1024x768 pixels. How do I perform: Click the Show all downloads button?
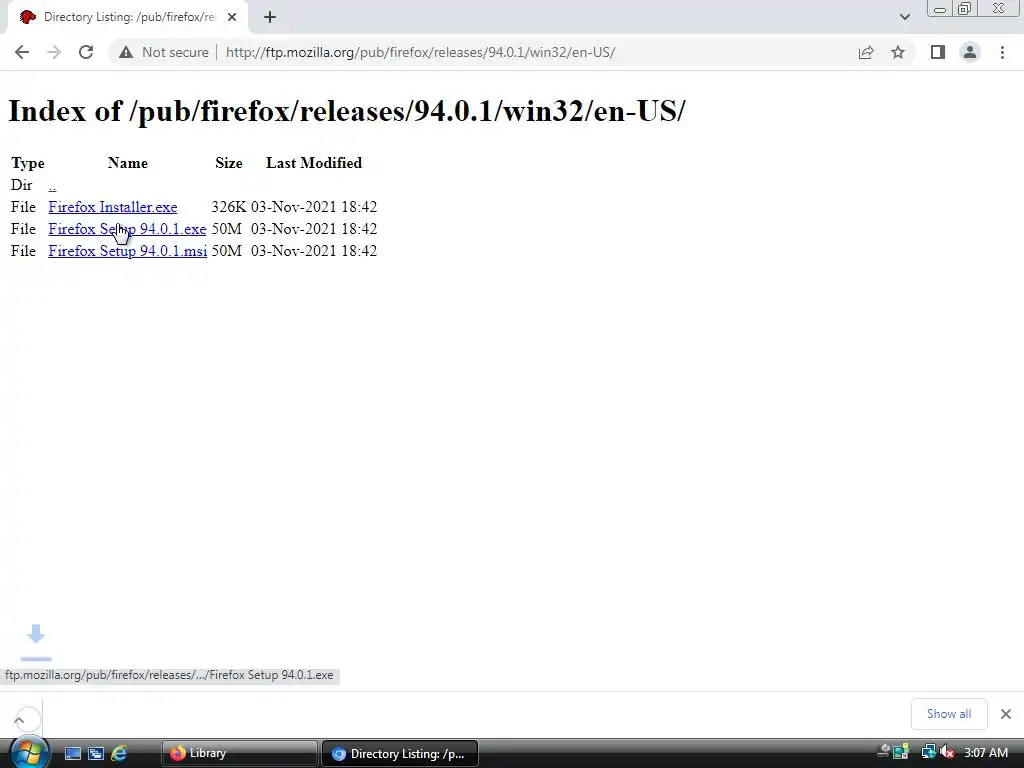tap(949, 714)
